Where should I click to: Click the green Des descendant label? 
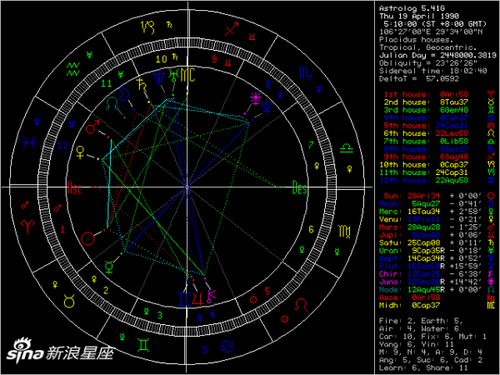[x=299, y=187]
